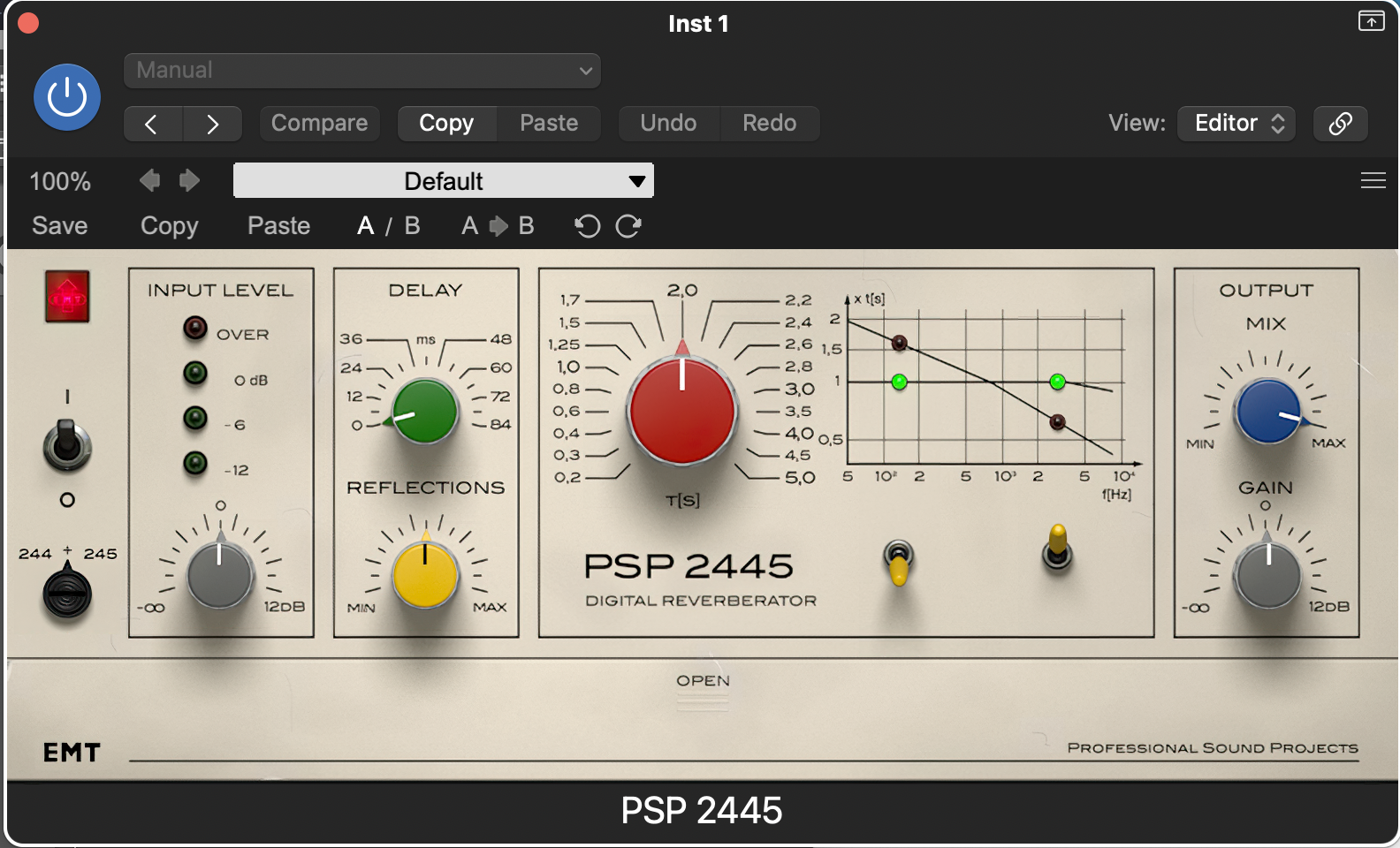
Task: Click the -12 level LED
Action: click(x=195, y=463)
